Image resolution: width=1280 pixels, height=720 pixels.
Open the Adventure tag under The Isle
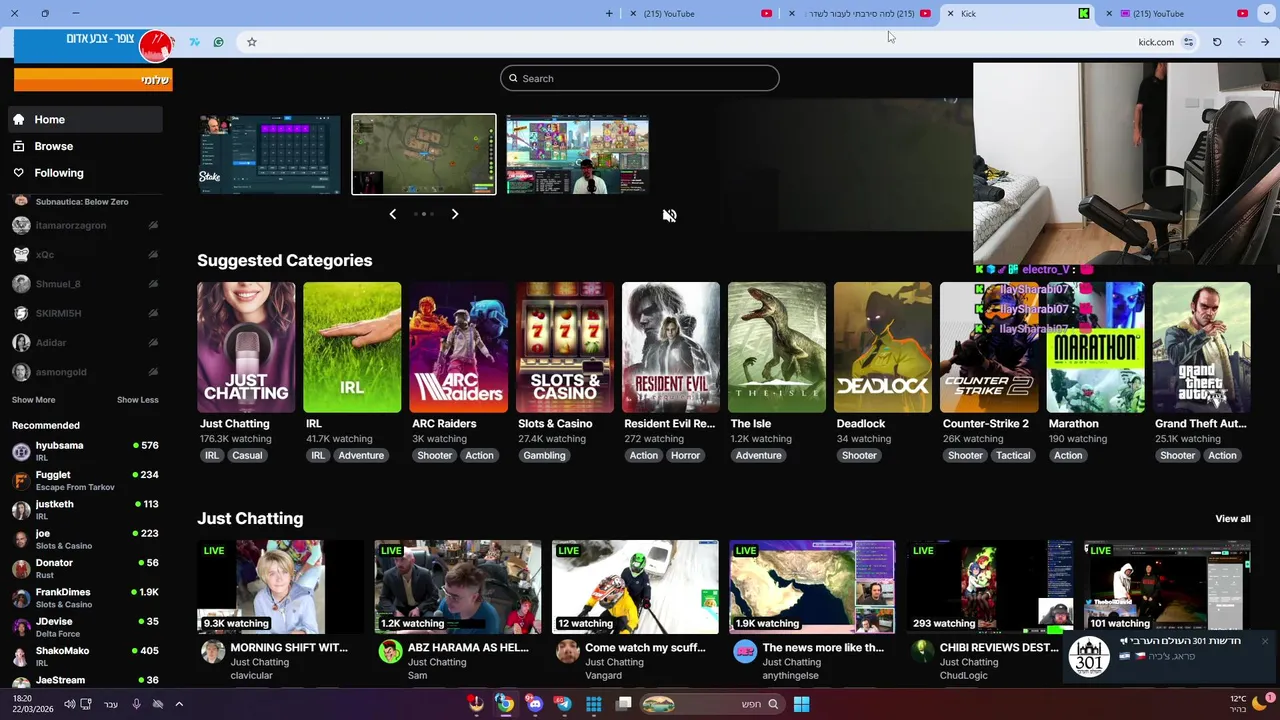[x=758, y=455]
